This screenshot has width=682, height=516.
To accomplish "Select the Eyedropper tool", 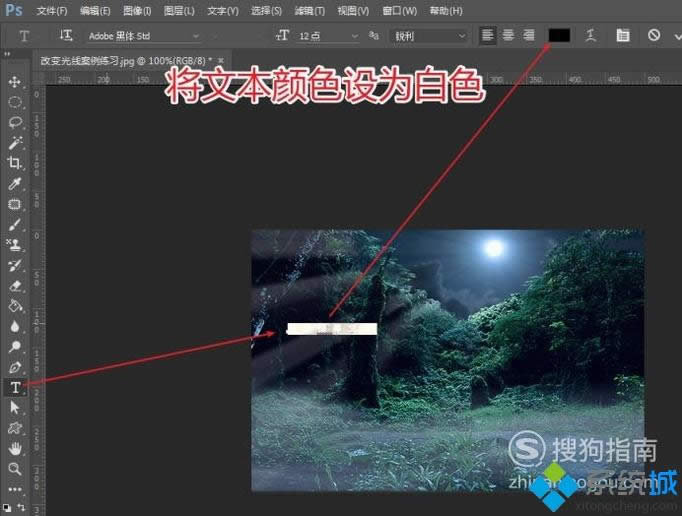I will tap(15, 184).
